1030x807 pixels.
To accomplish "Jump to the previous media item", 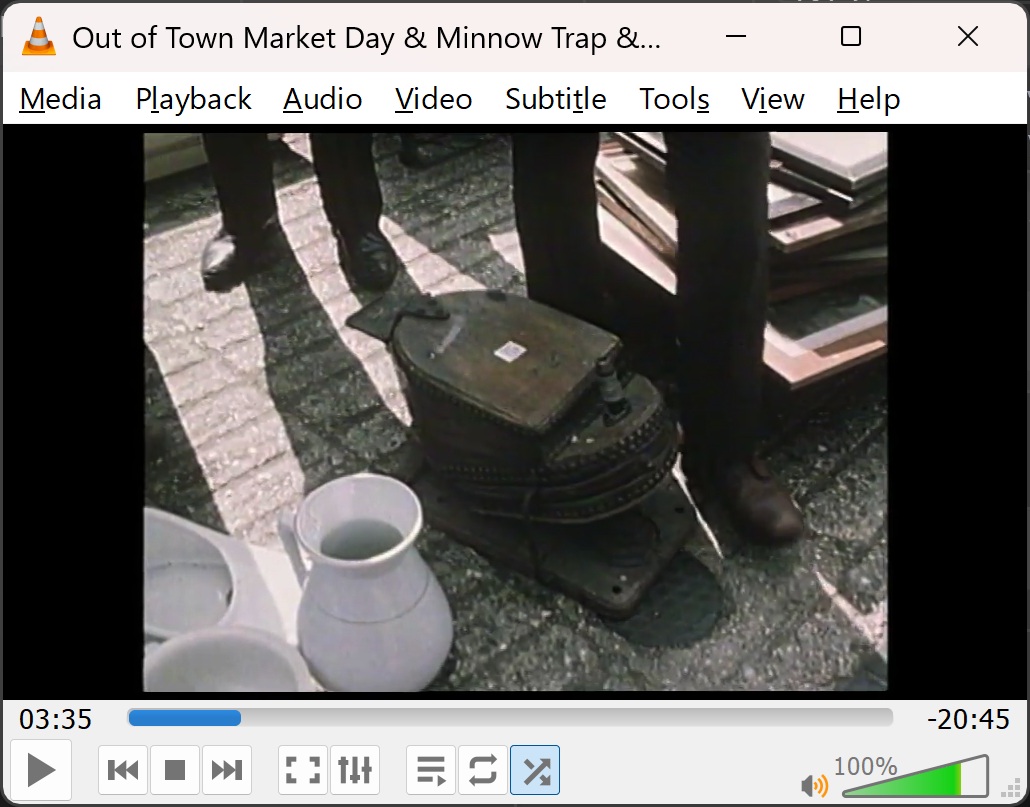I will (123, 770).
